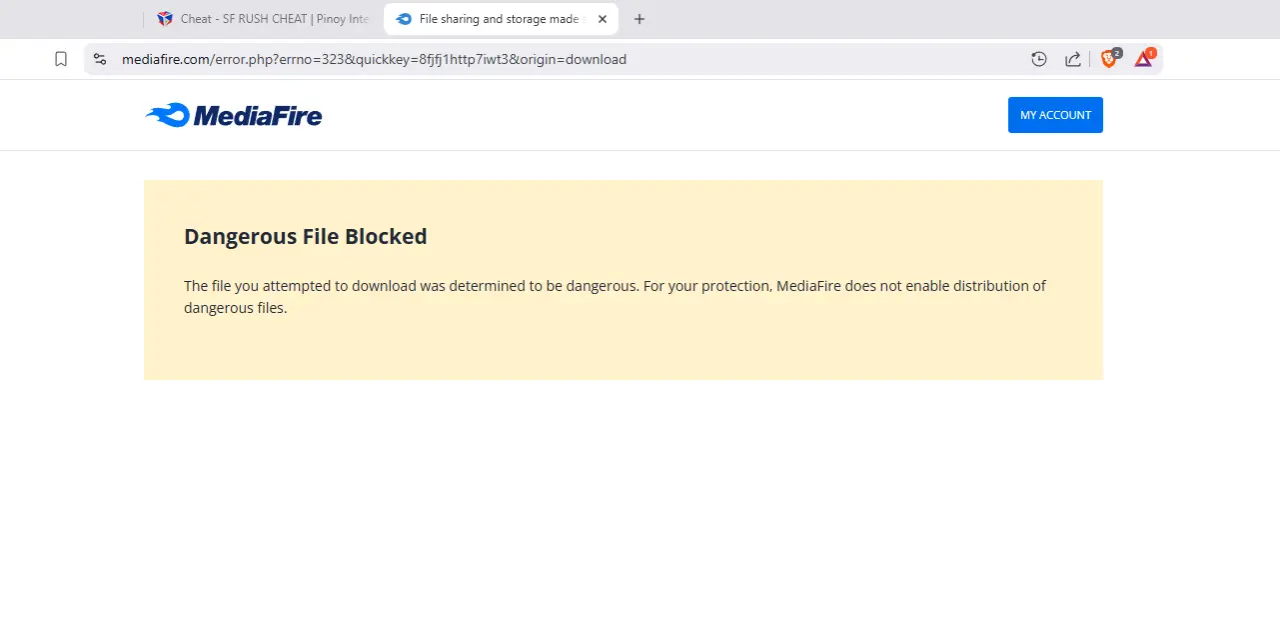
Task: Select the File sharing and storage tab
Action: 501,19
